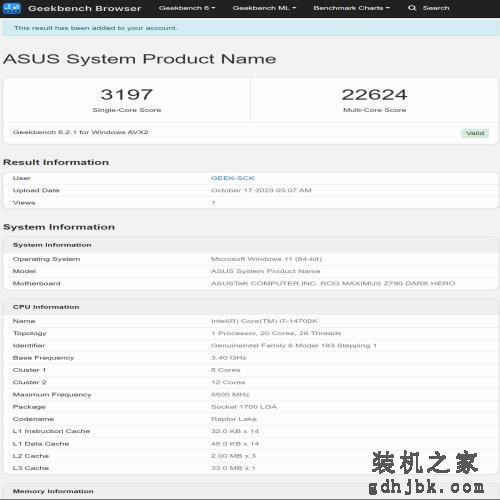Image resolution: width=500 pixels, height=500 pixels.
Task: Click the Package value Socket 1700 LGA
Action: pos(244,407)
